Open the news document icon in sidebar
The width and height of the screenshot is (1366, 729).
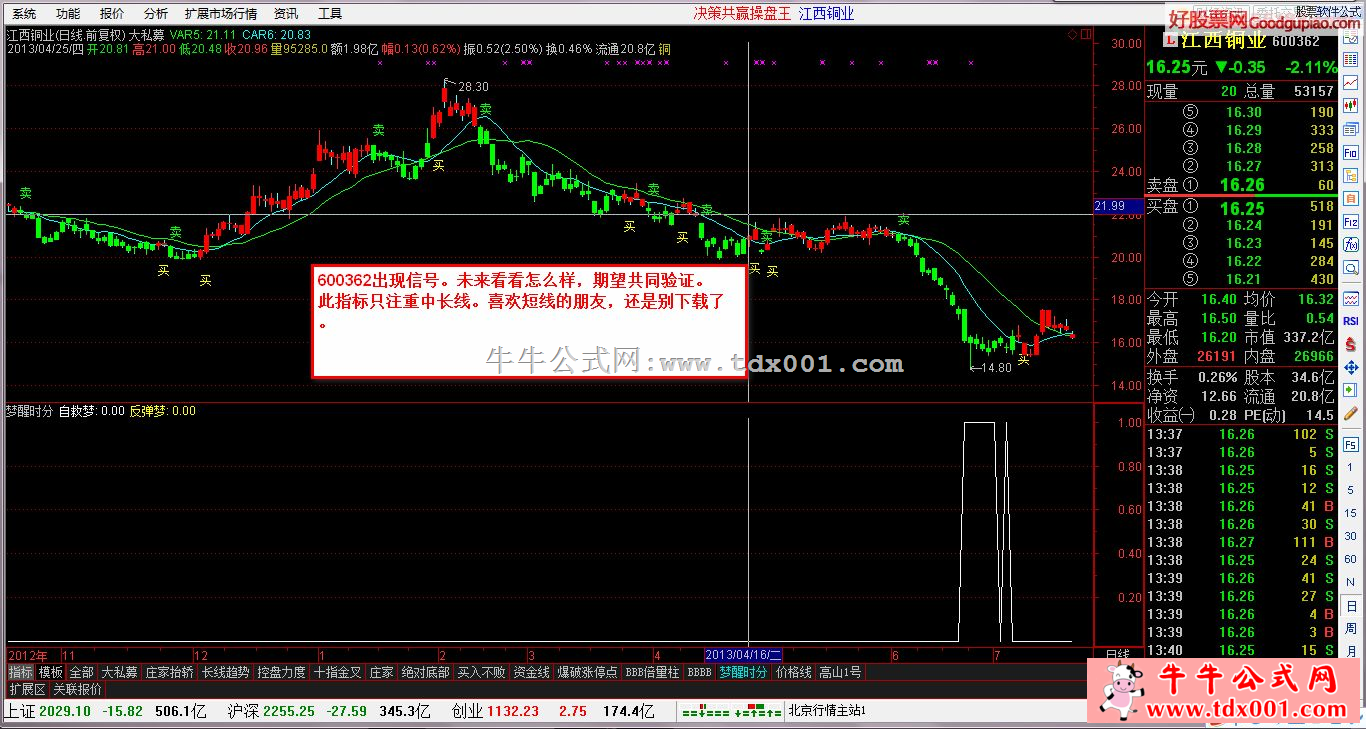click(x=1350, y=130)
